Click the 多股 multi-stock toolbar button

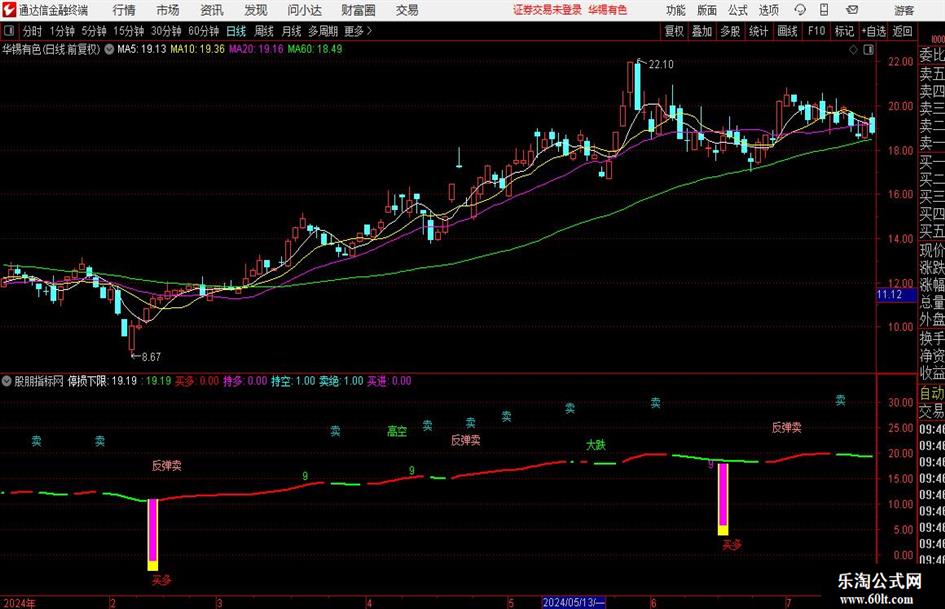click(x=730, y=31)
